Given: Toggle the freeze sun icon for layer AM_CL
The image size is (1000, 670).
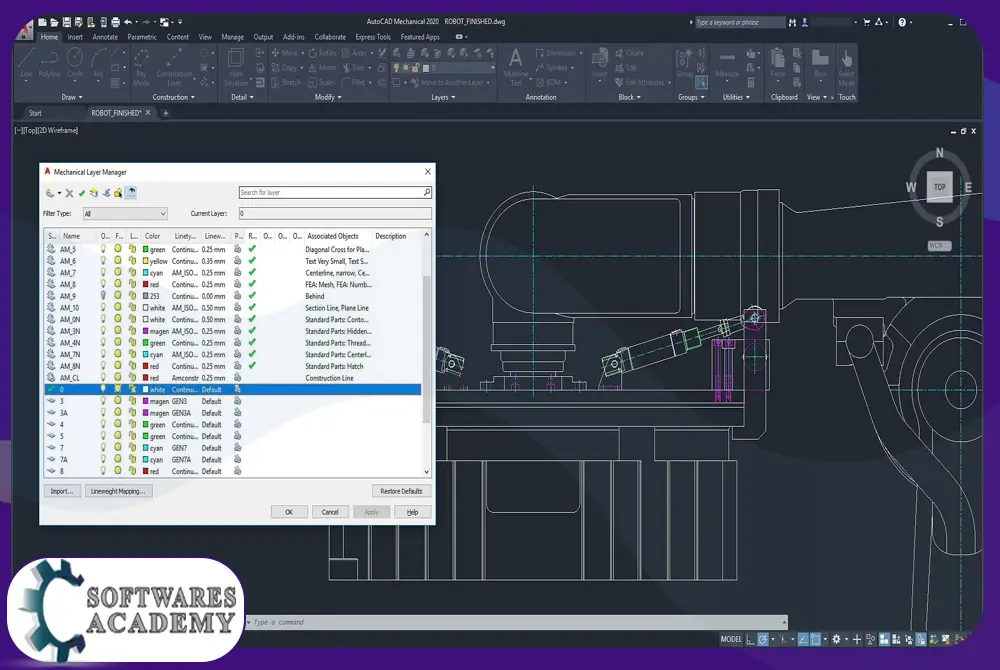Looking at the screenshot, I should pyautogui.click(x=118, y=377).
